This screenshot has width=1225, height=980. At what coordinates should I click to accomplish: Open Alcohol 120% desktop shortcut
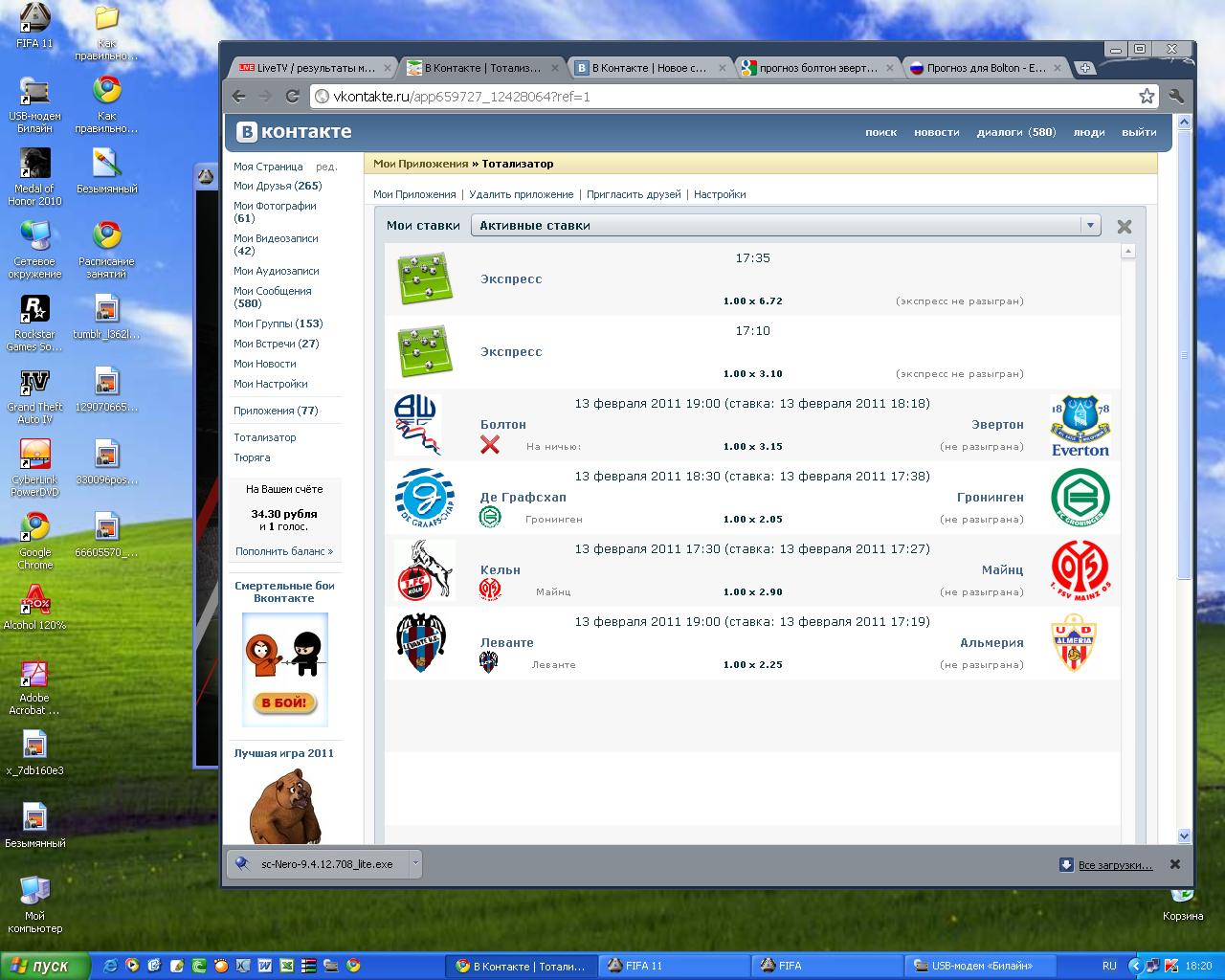[x=34, y=607]
